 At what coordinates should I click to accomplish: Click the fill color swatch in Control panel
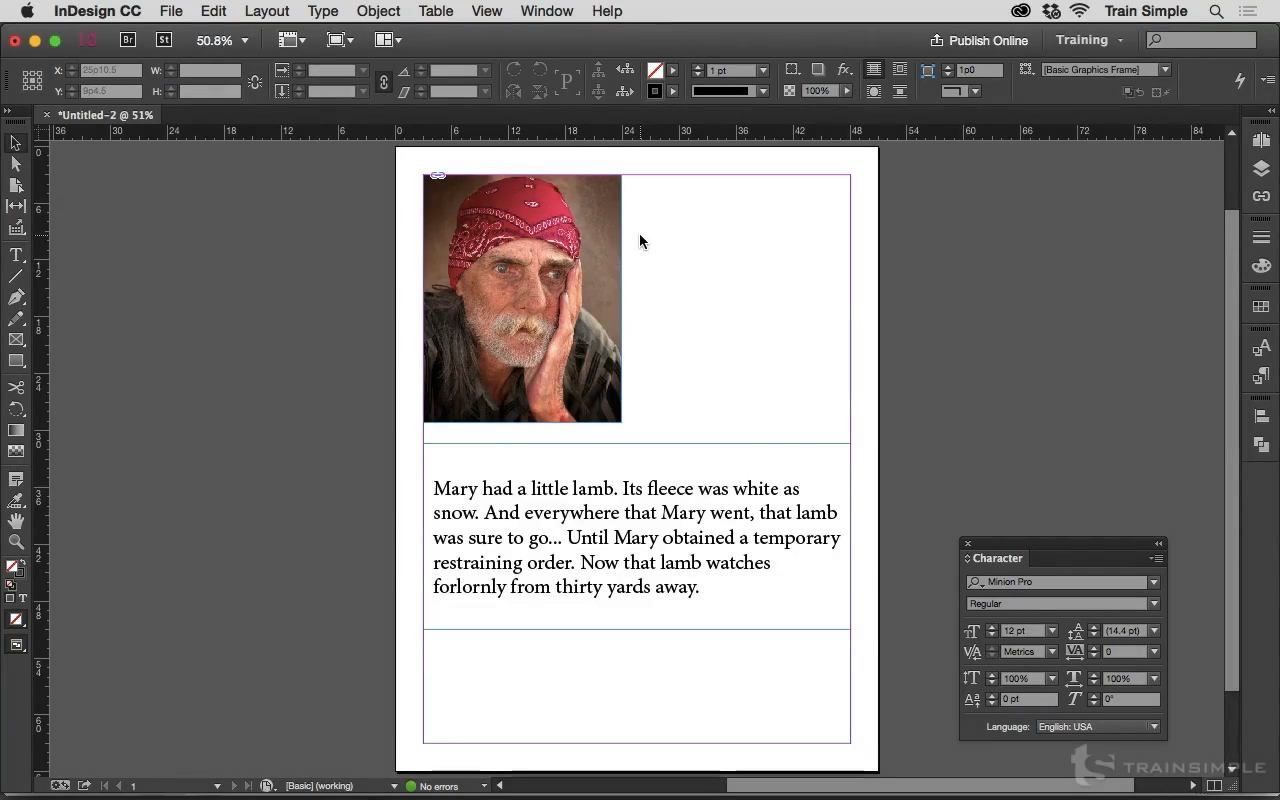click(655, 70)
